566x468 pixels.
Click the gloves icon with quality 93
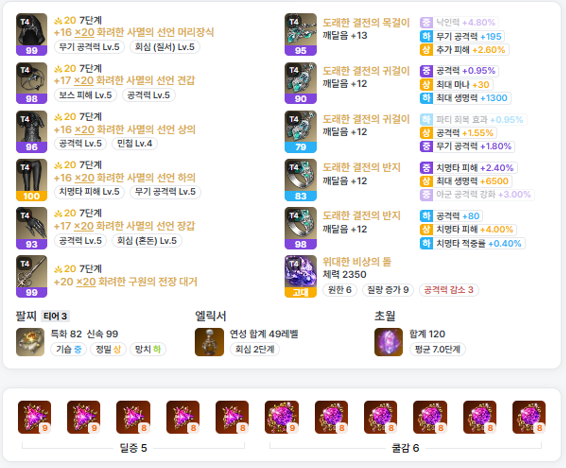(31, 228)
